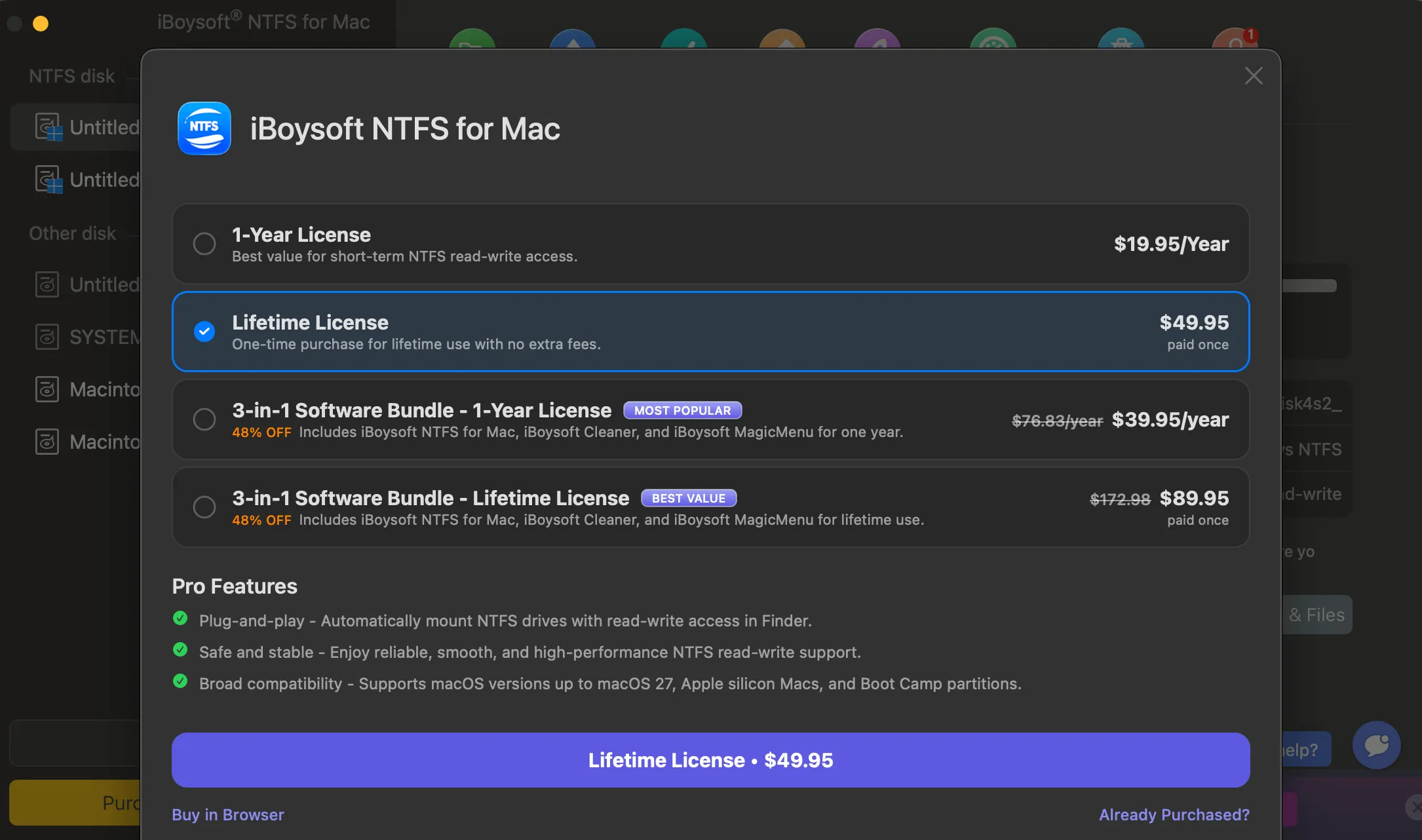
Task: Click 48% OFF in Lifetime bundle row
Action: point(261,520)
